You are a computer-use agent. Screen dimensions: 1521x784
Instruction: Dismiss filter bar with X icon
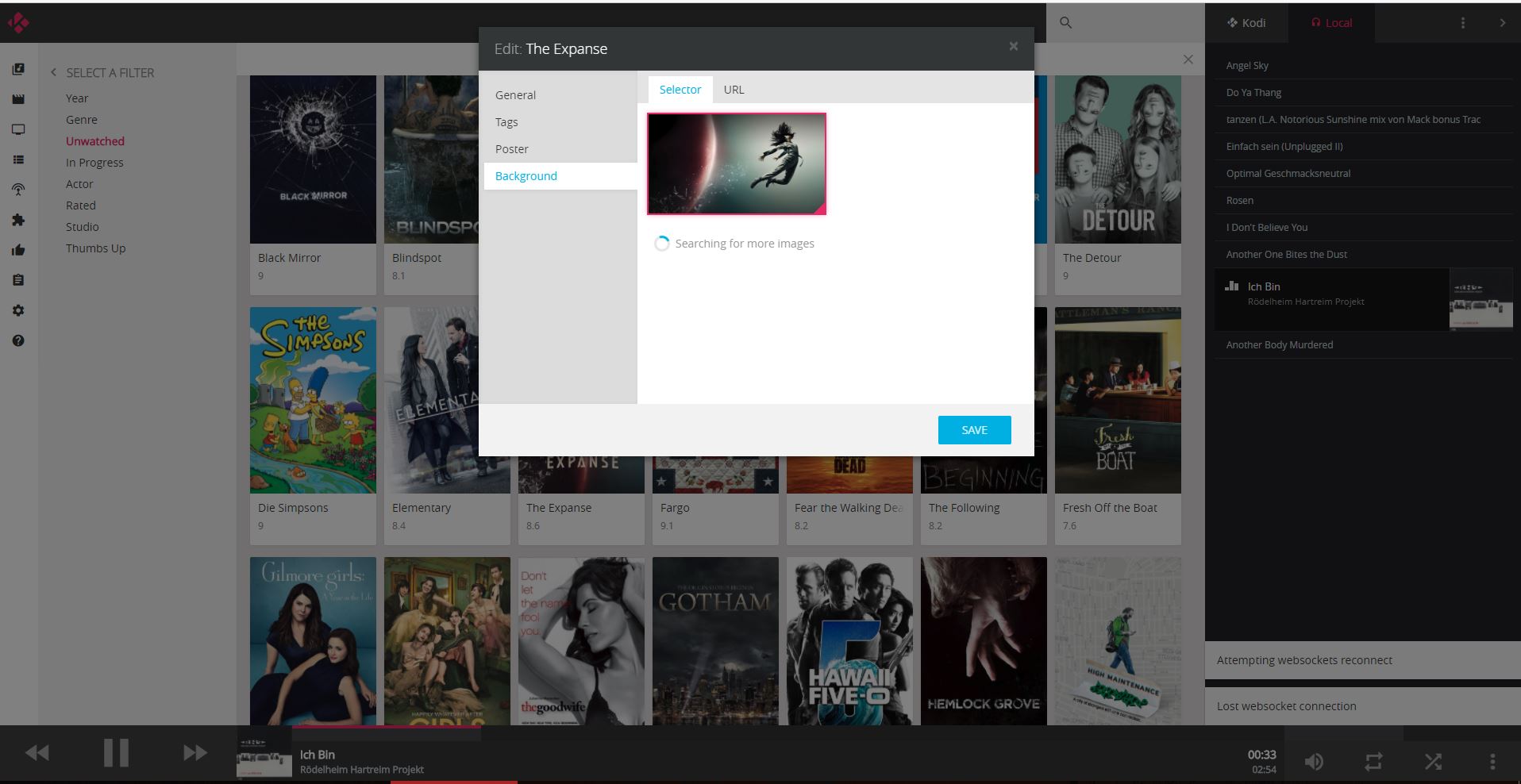pyautogui.click(x=1188, y=60)
